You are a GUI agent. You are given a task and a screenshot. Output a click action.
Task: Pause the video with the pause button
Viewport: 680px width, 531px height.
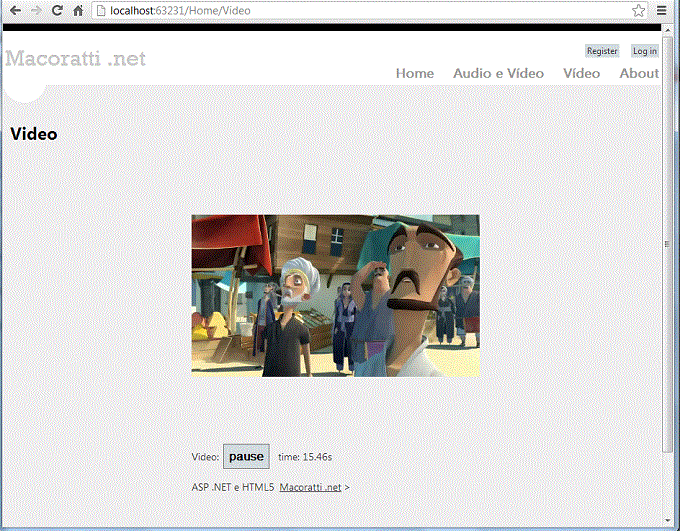(x=246, y=456)
